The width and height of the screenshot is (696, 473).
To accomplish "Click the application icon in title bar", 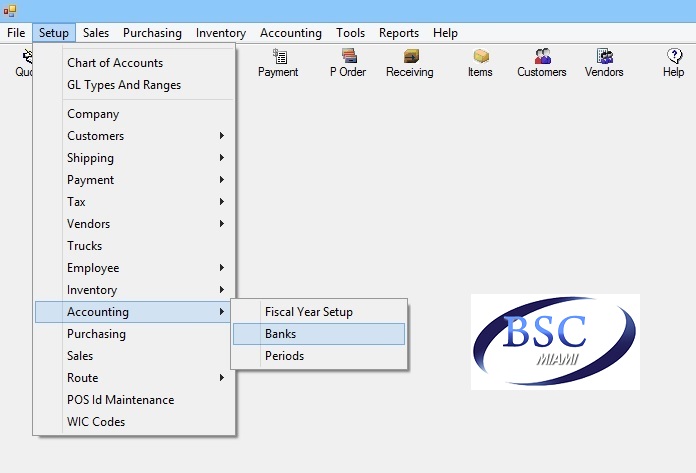I will point(10,10).
